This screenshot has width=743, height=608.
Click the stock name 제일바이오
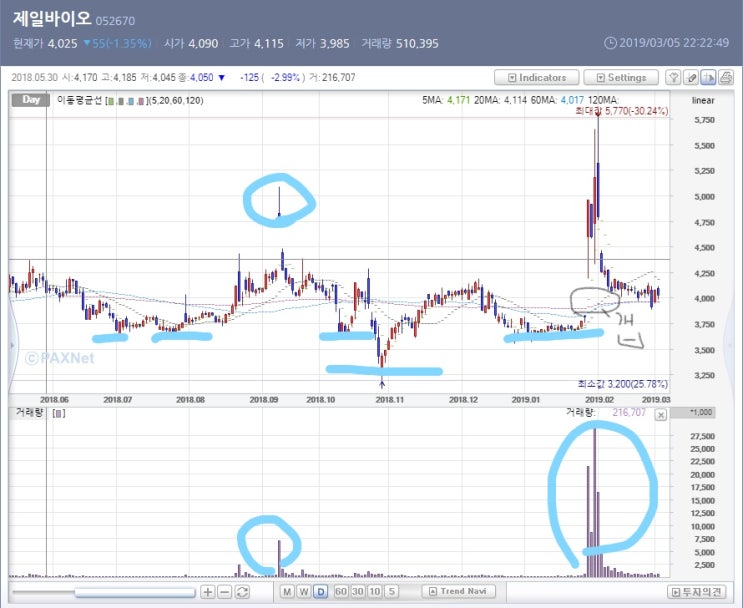coord(52,18)
